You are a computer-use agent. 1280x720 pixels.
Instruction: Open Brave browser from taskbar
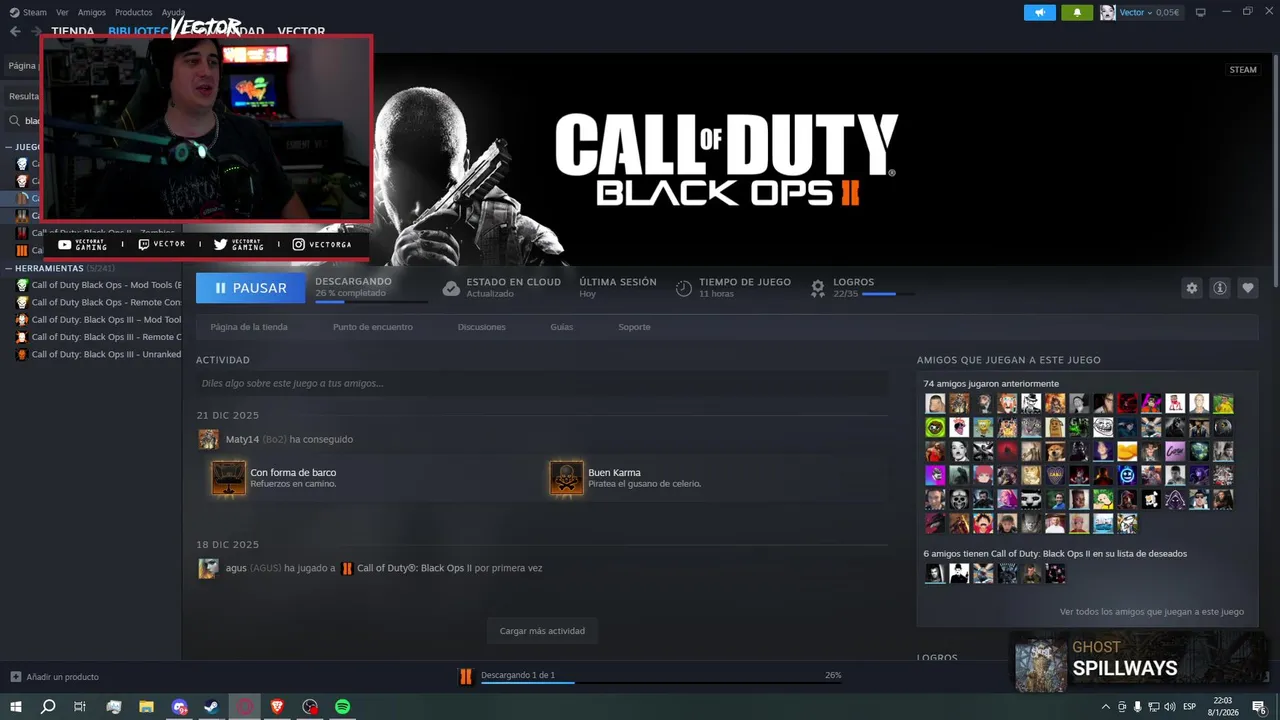[278, 707]
